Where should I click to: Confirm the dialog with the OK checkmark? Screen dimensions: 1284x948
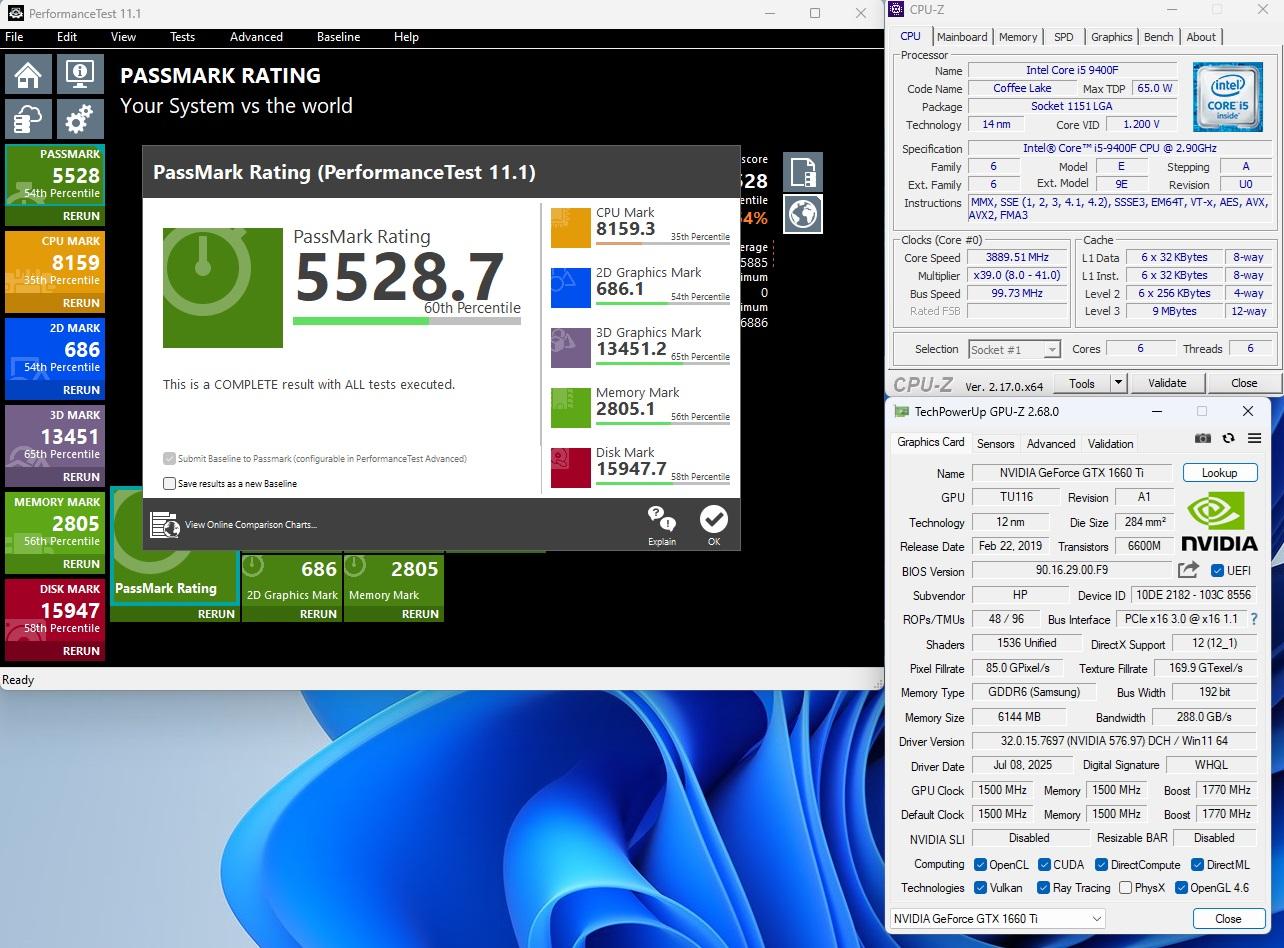(x=714, y=526)
